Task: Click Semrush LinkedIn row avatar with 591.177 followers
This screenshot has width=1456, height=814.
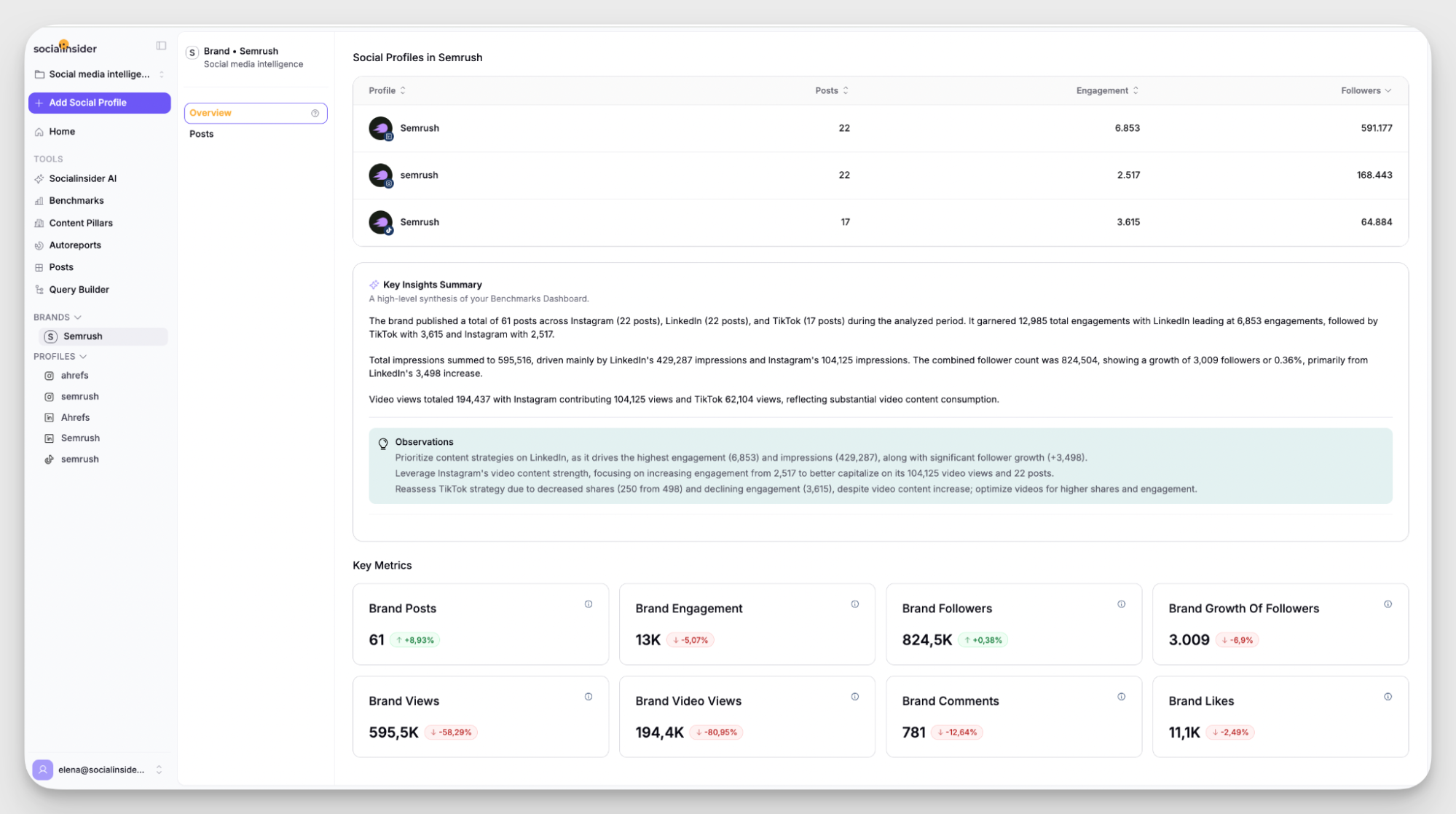Action: [x=381, y=129]
